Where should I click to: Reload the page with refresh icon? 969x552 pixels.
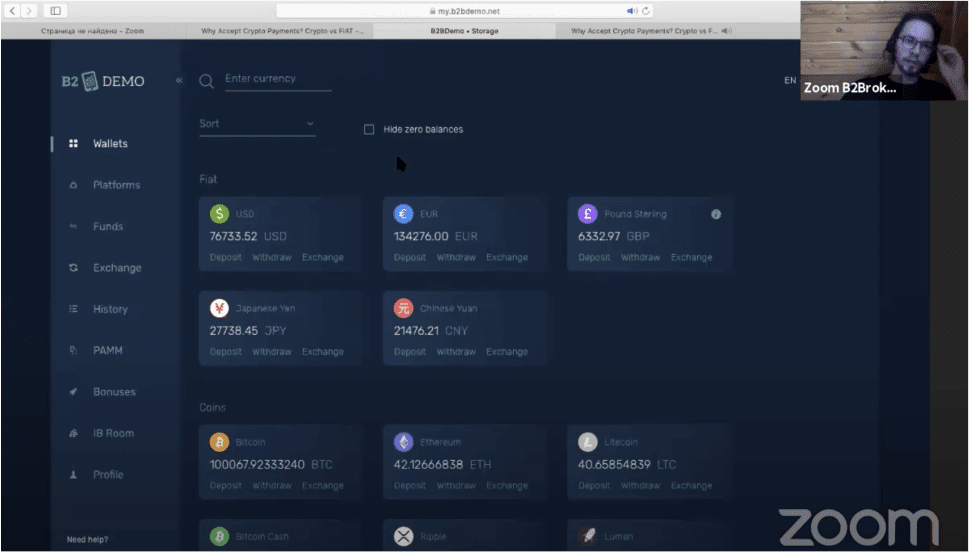click(646, 11)
